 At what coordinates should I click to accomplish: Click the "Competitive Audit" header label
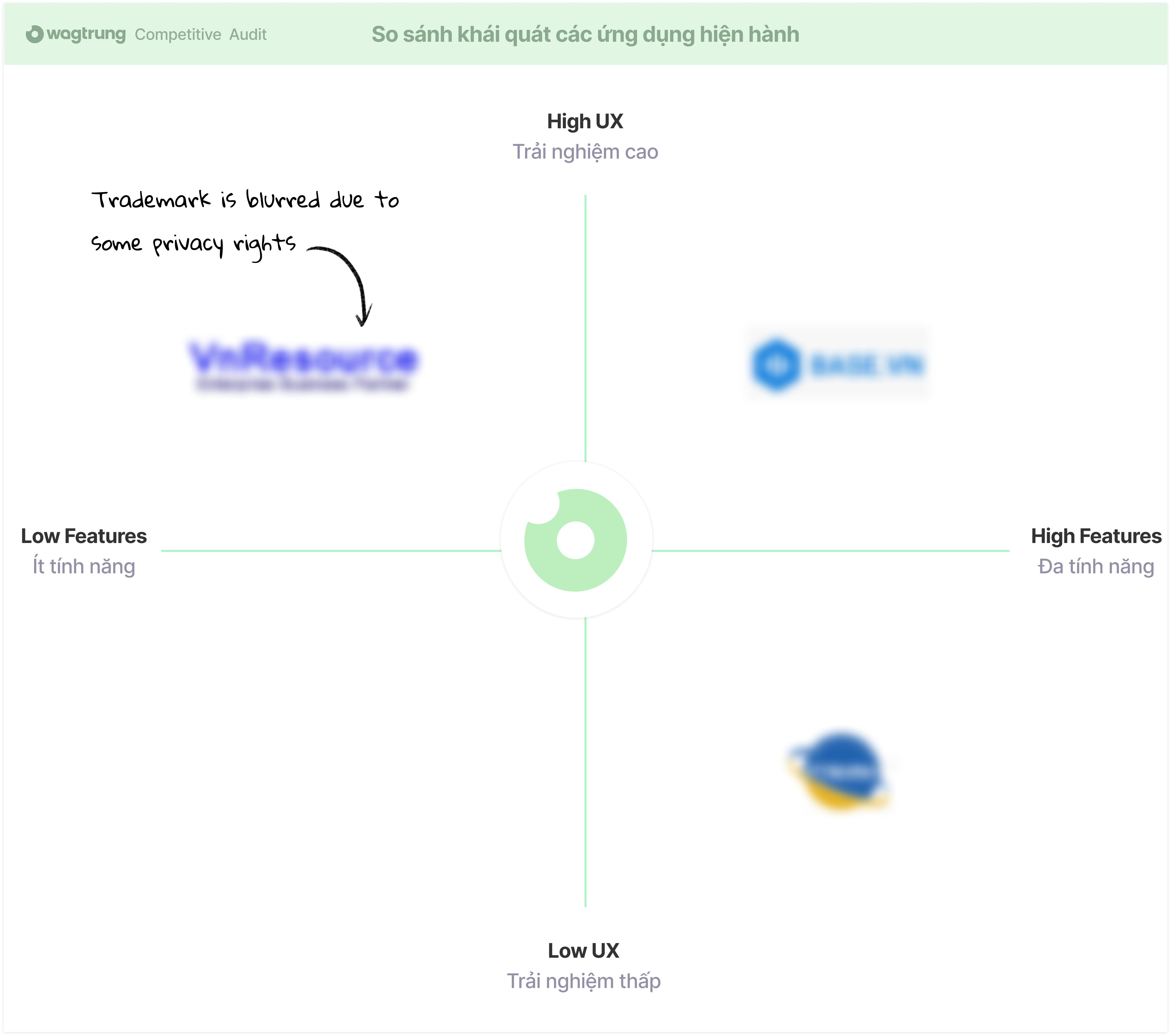point(200,35)
